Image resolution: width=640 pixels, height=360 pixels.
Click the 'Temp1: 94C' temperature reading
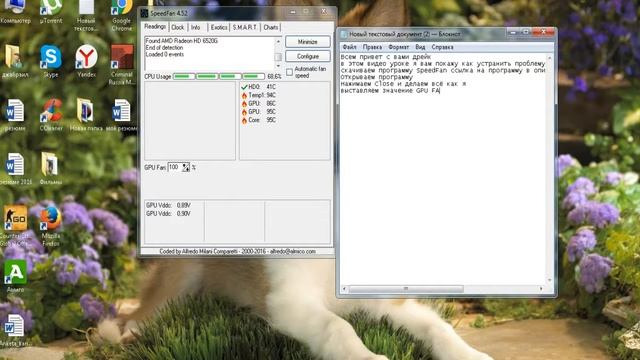[x=262, y=95]
